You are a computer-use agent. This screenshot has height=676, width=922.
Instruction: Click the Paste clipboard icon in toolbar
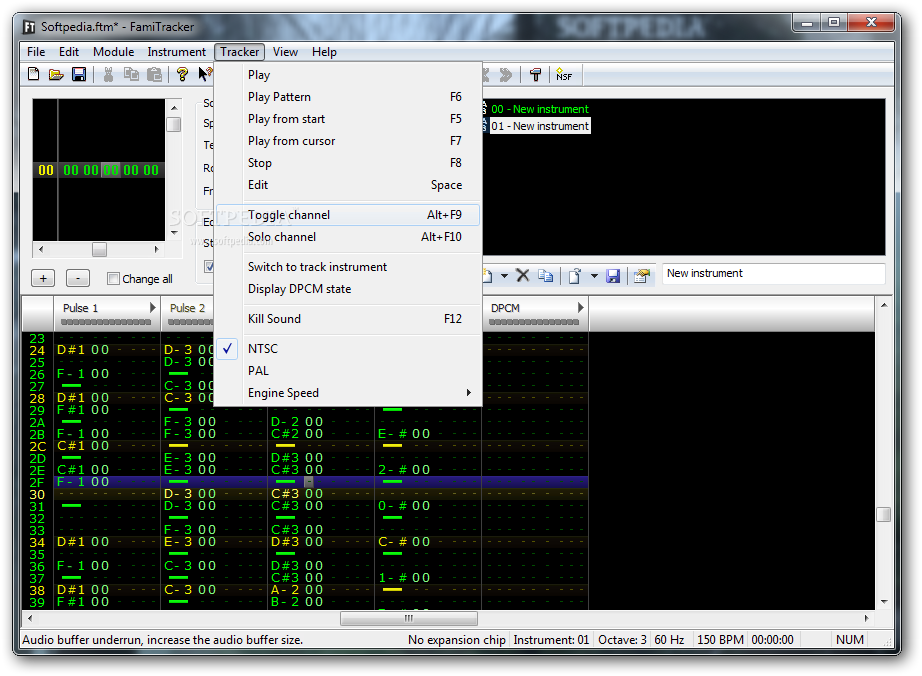[154, 75]
